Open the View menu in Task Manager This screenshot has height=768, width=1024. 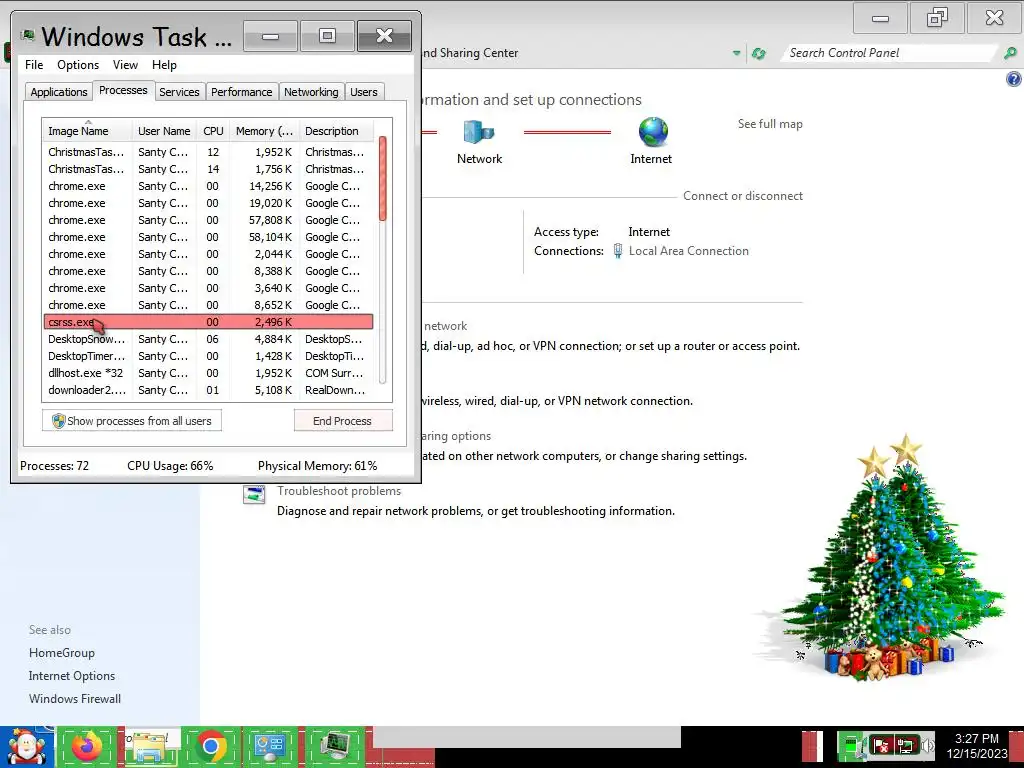tap(125, 65)
